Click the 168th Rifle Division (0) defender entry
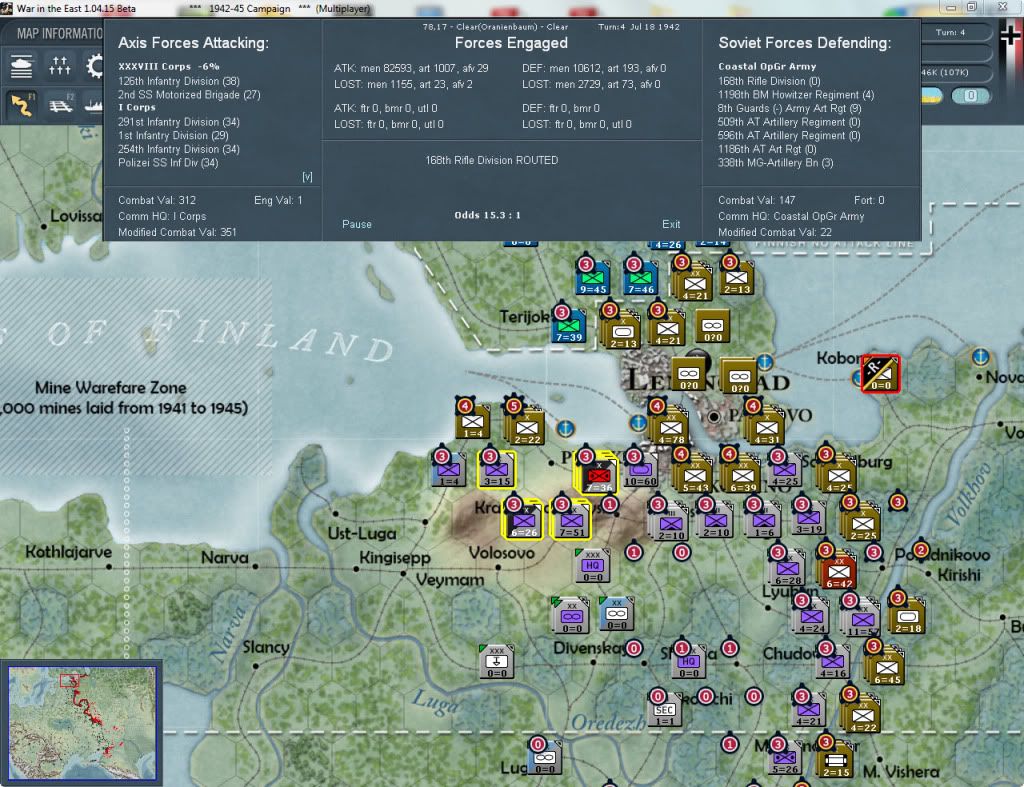This screenshot has width=1024, height=787. pos(769,81)
